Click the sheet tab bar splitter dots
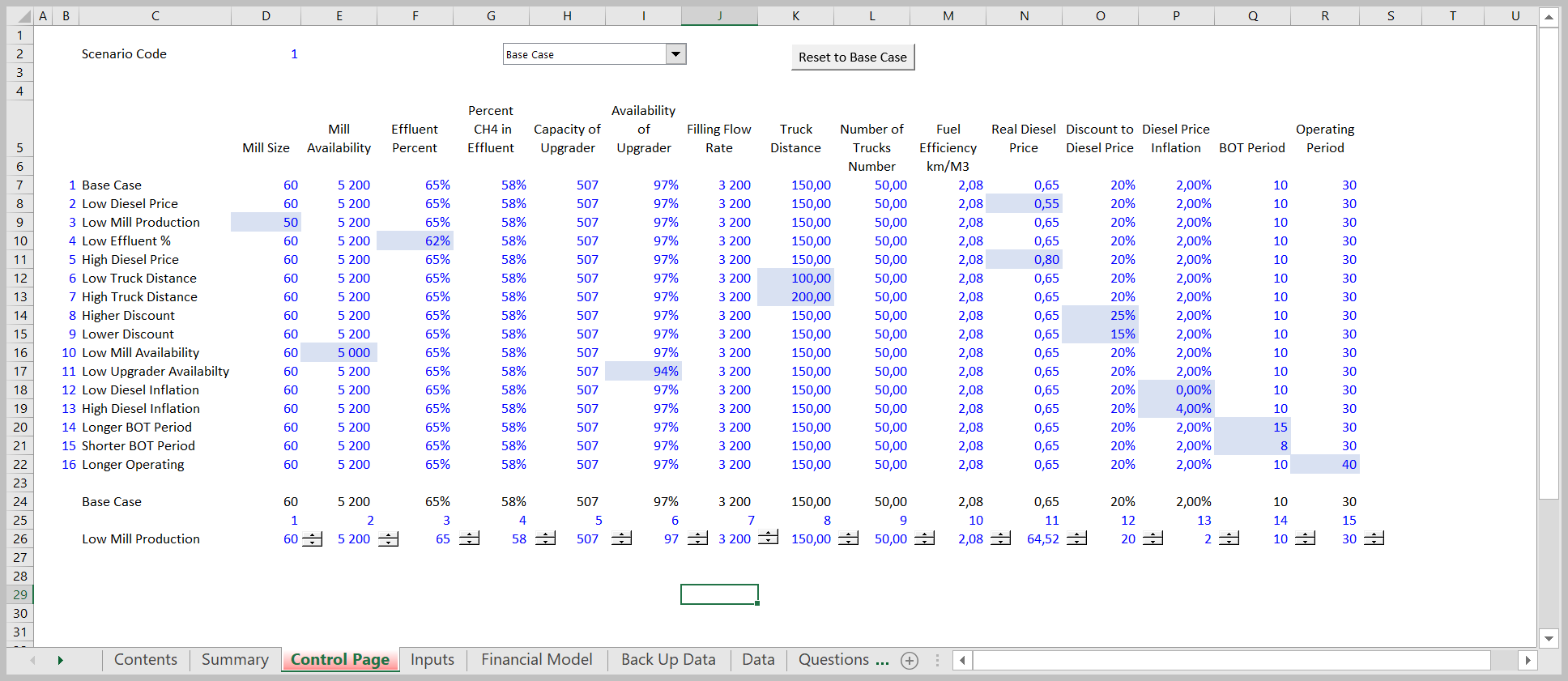The width and height of the screenshot is (1568, 681). (937, 661)
